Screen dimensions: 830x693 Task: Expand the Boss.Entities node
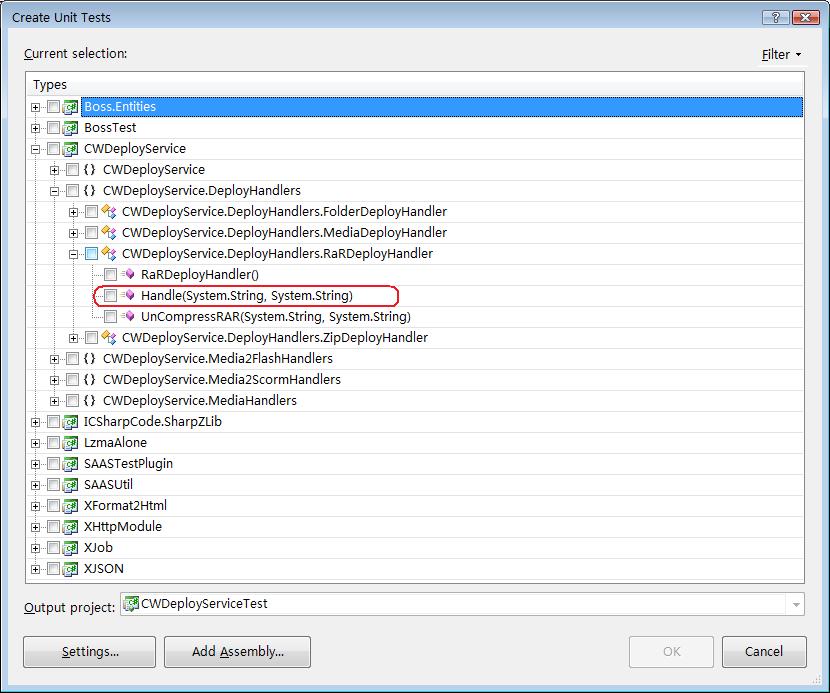35,107
